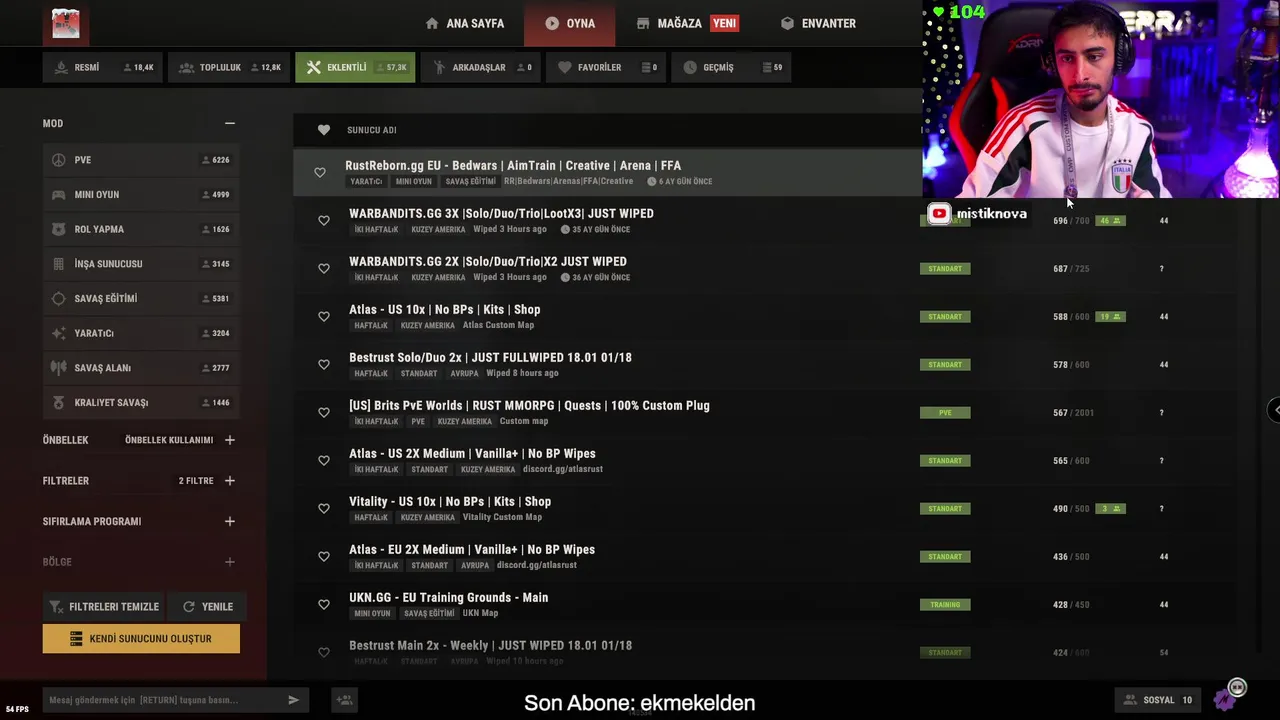Click discord.gg/atlasrust on Atlas US 2X row

(563, 469)
